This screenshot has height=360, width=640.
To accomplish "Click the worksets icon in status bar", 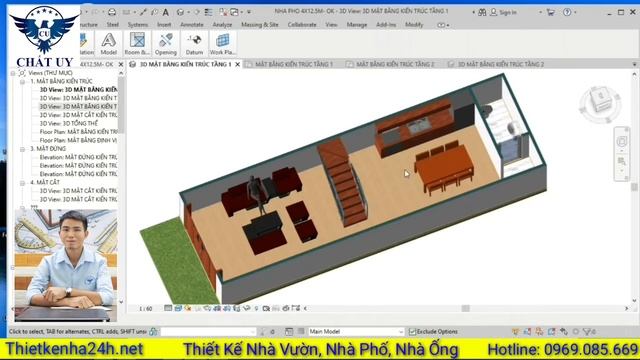I will (x=153, y=331).
